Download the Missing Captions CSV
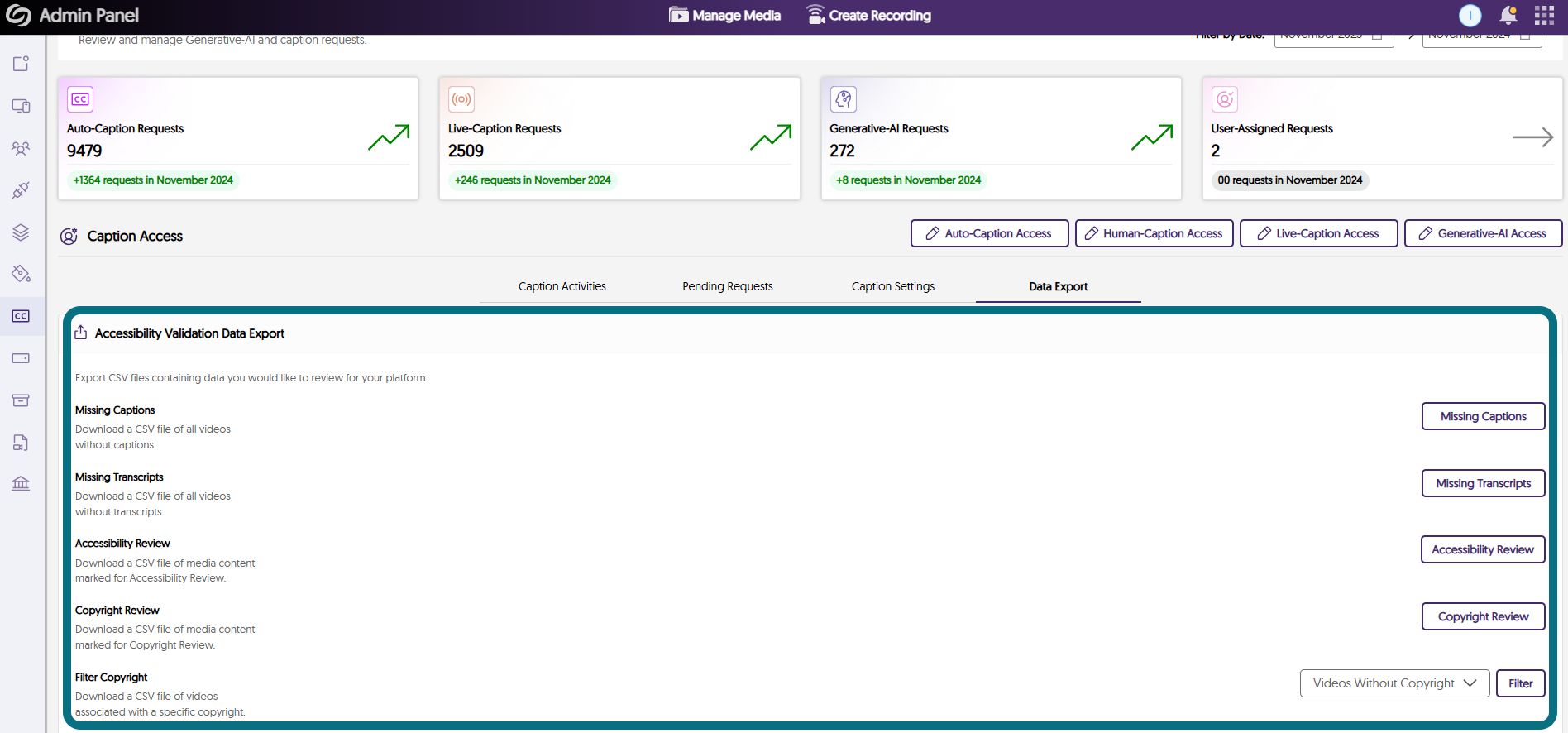 (x=1484, y=416)
